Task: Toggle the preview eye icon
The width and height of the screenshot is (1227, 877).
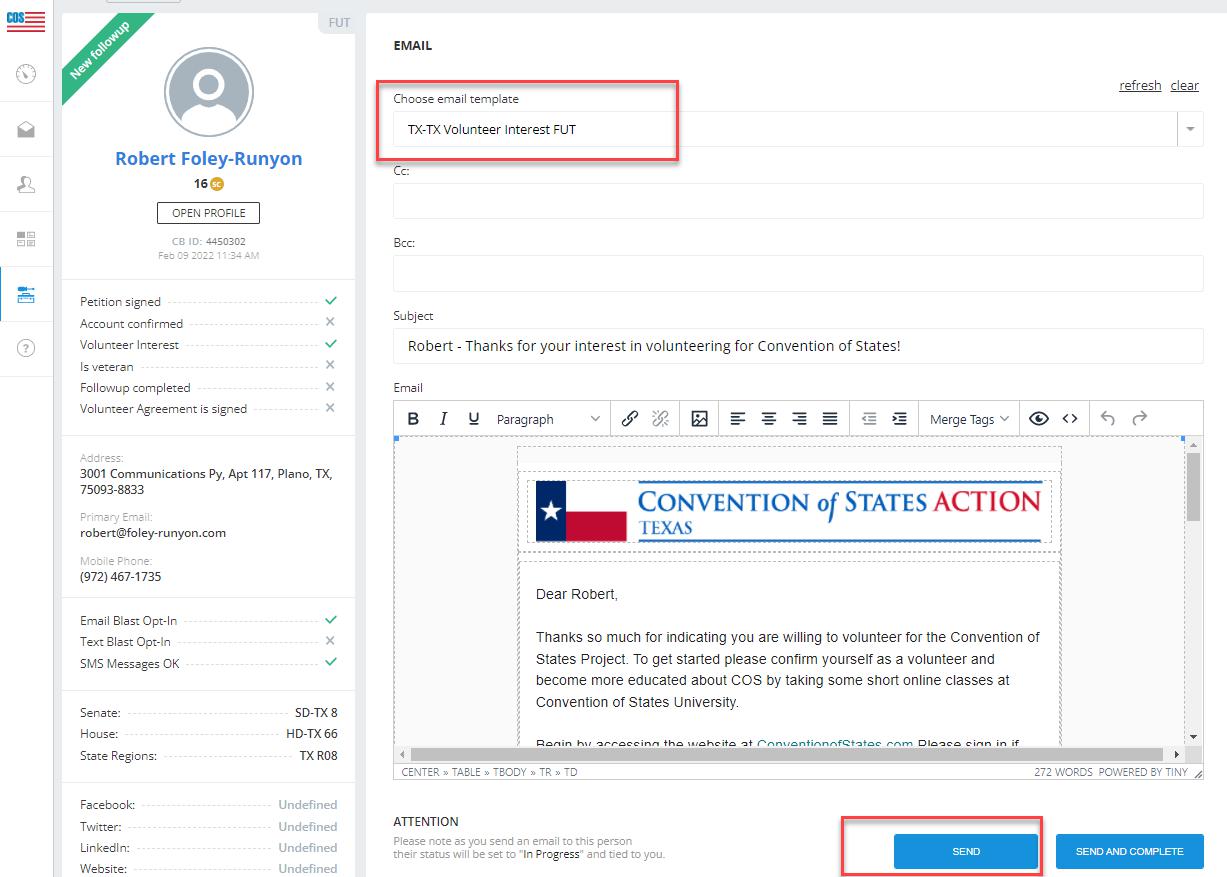Action: click(x=1039, y=419)
